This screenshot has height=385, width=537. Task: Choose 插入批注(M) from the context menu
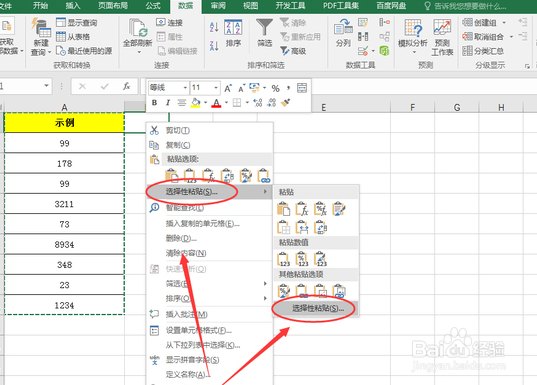point(210,314)
